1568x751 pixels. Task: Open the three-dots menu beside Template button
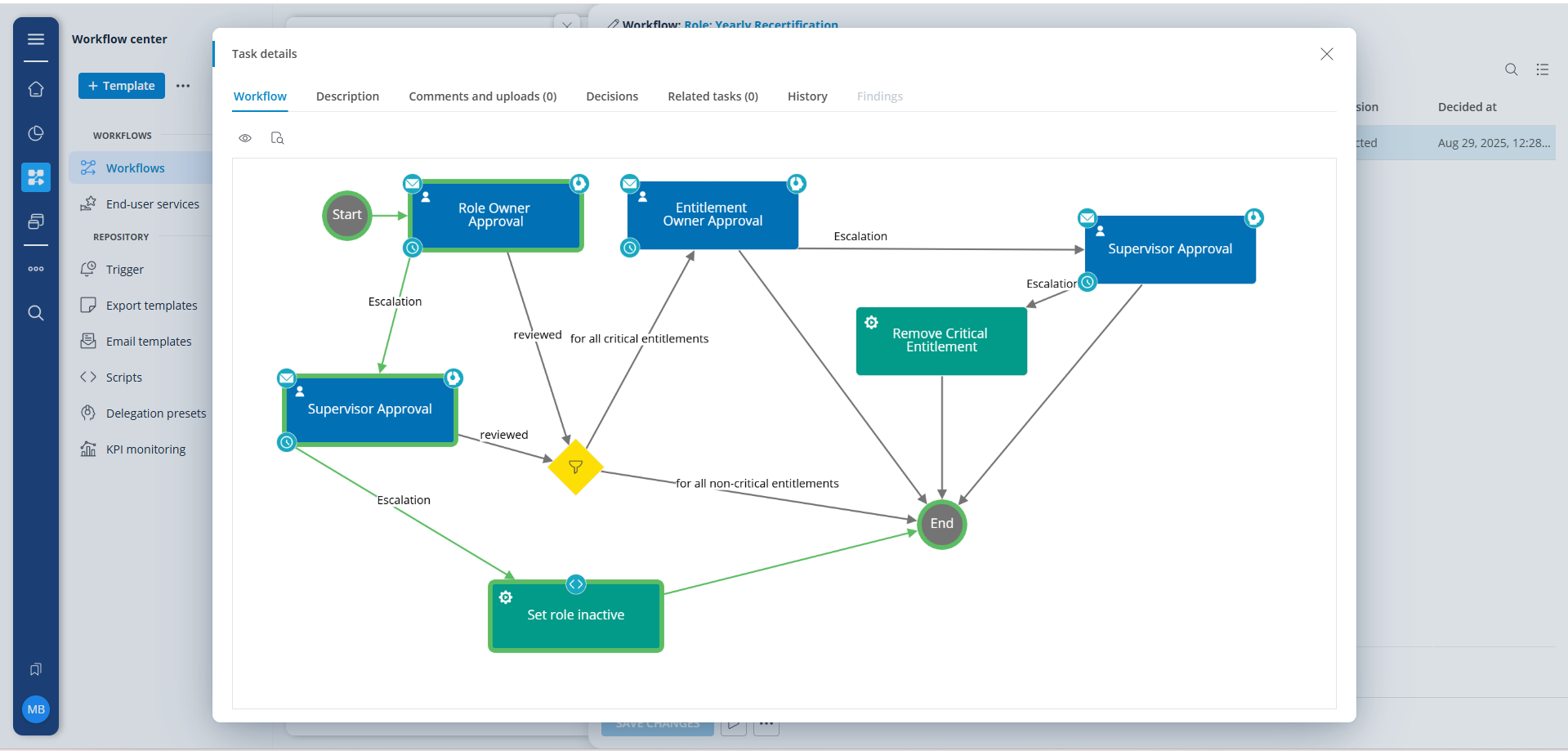(183, 86)
